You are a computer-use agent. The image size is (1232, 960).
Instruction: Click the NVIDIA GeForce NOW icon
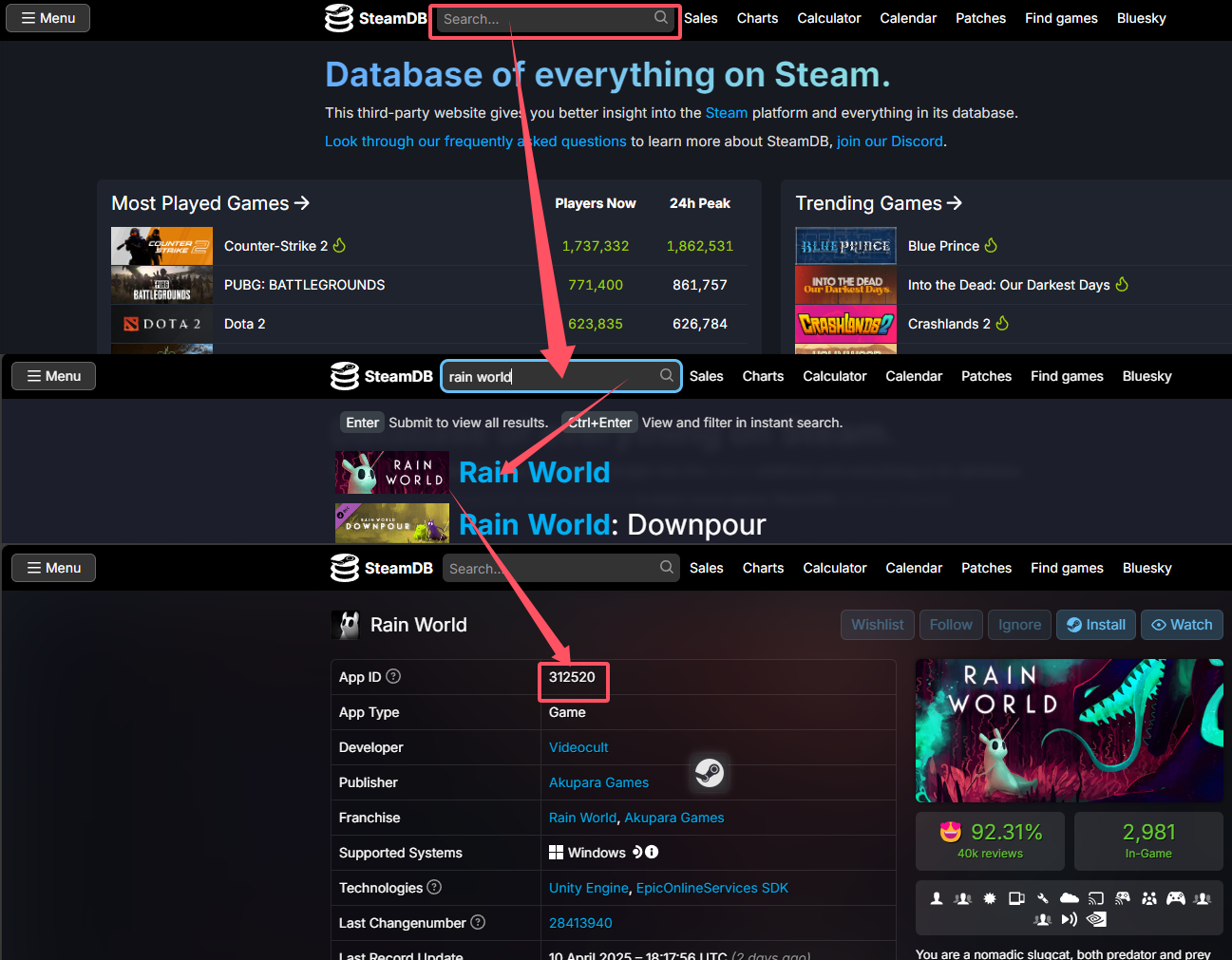point(1096,919)
